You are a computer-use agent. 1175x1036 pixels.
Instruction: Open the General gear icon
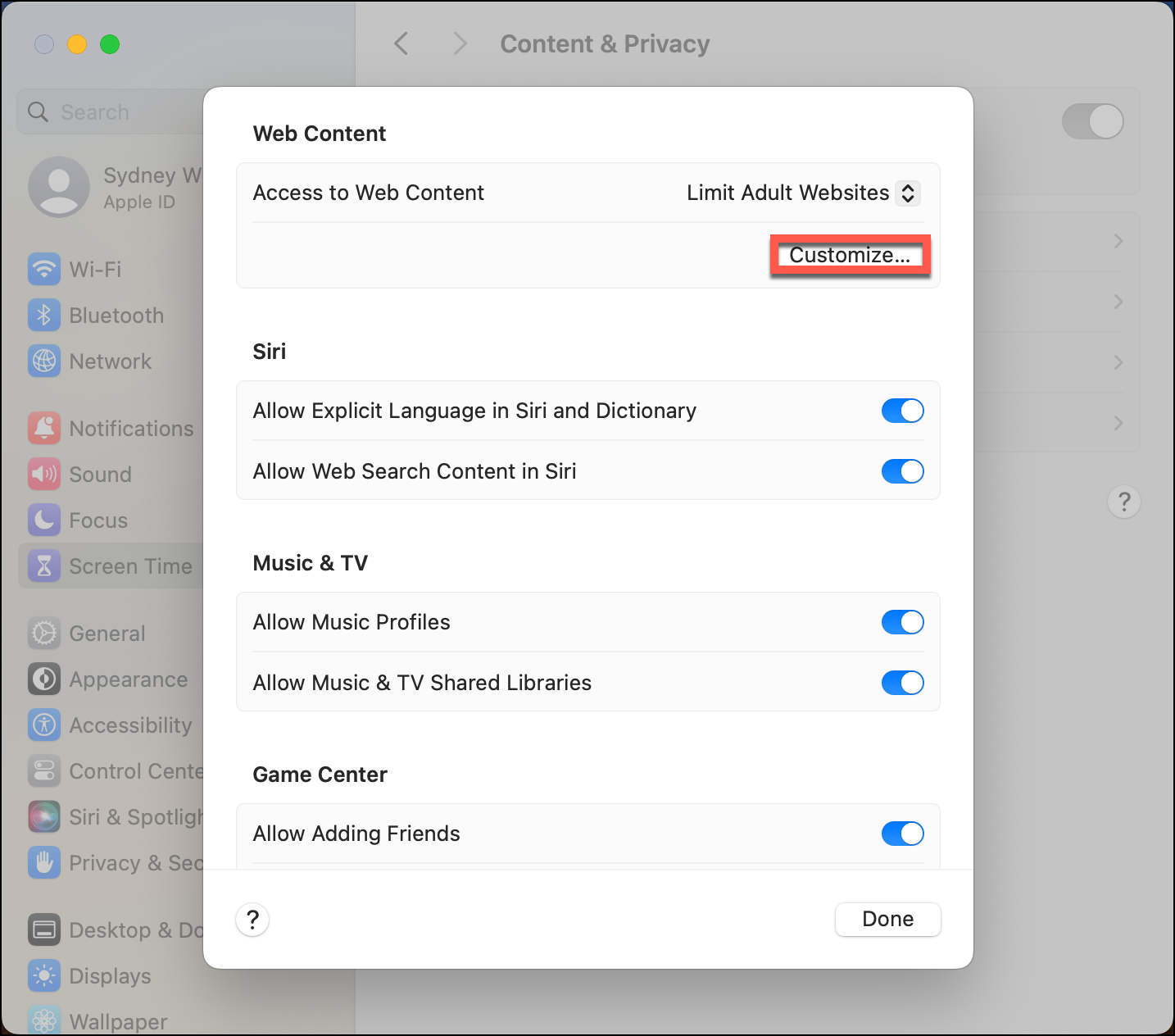click(x=44, y=633)
